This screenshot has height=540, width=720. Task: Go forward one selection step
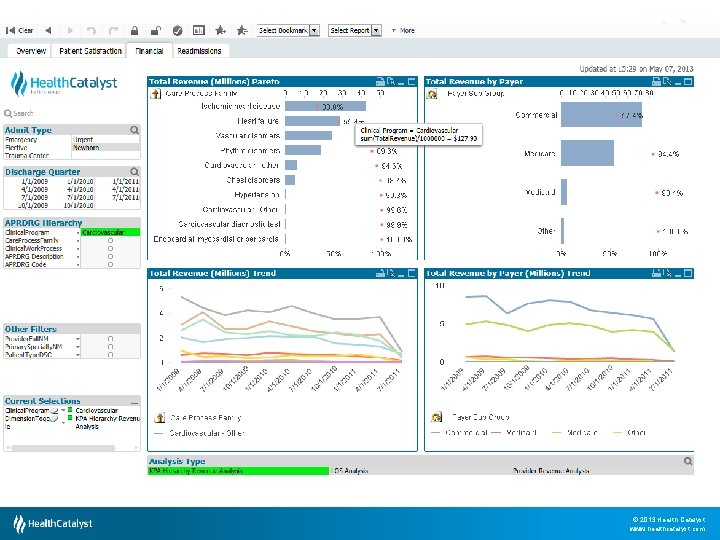(70, 30)
